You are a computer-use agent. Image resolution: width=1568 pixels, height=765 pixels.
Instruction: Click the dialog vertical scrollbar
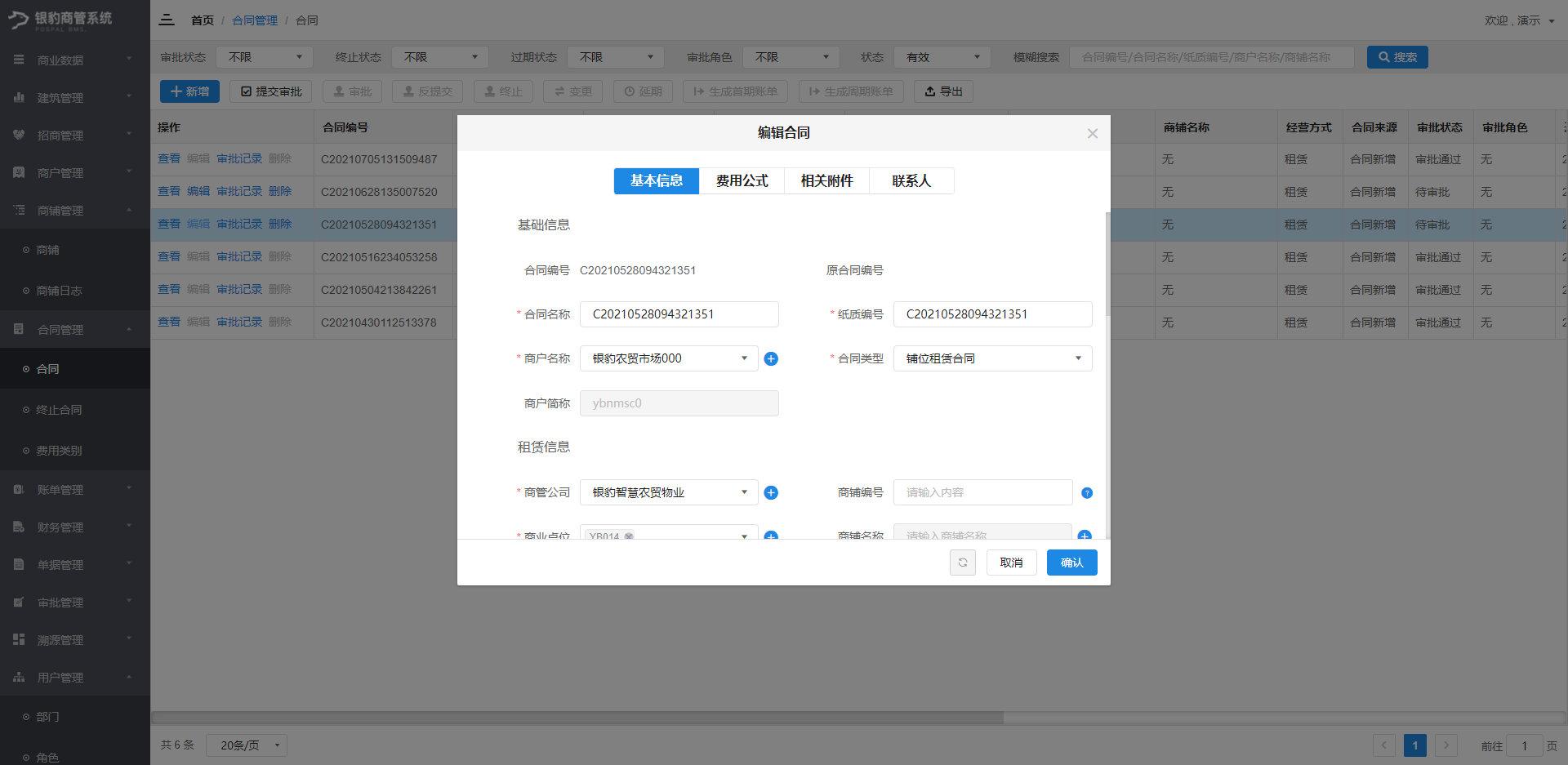(1107, 264)
